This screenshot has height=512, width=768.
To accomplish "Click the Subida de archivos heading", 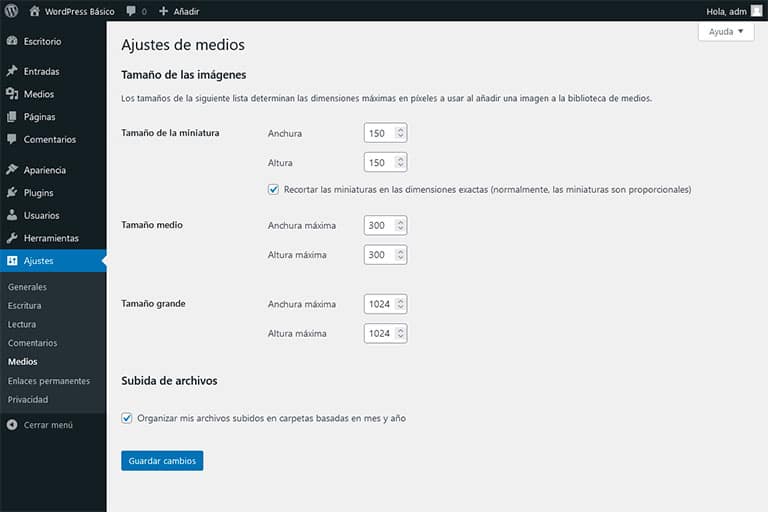I will [x=169, y=381].
